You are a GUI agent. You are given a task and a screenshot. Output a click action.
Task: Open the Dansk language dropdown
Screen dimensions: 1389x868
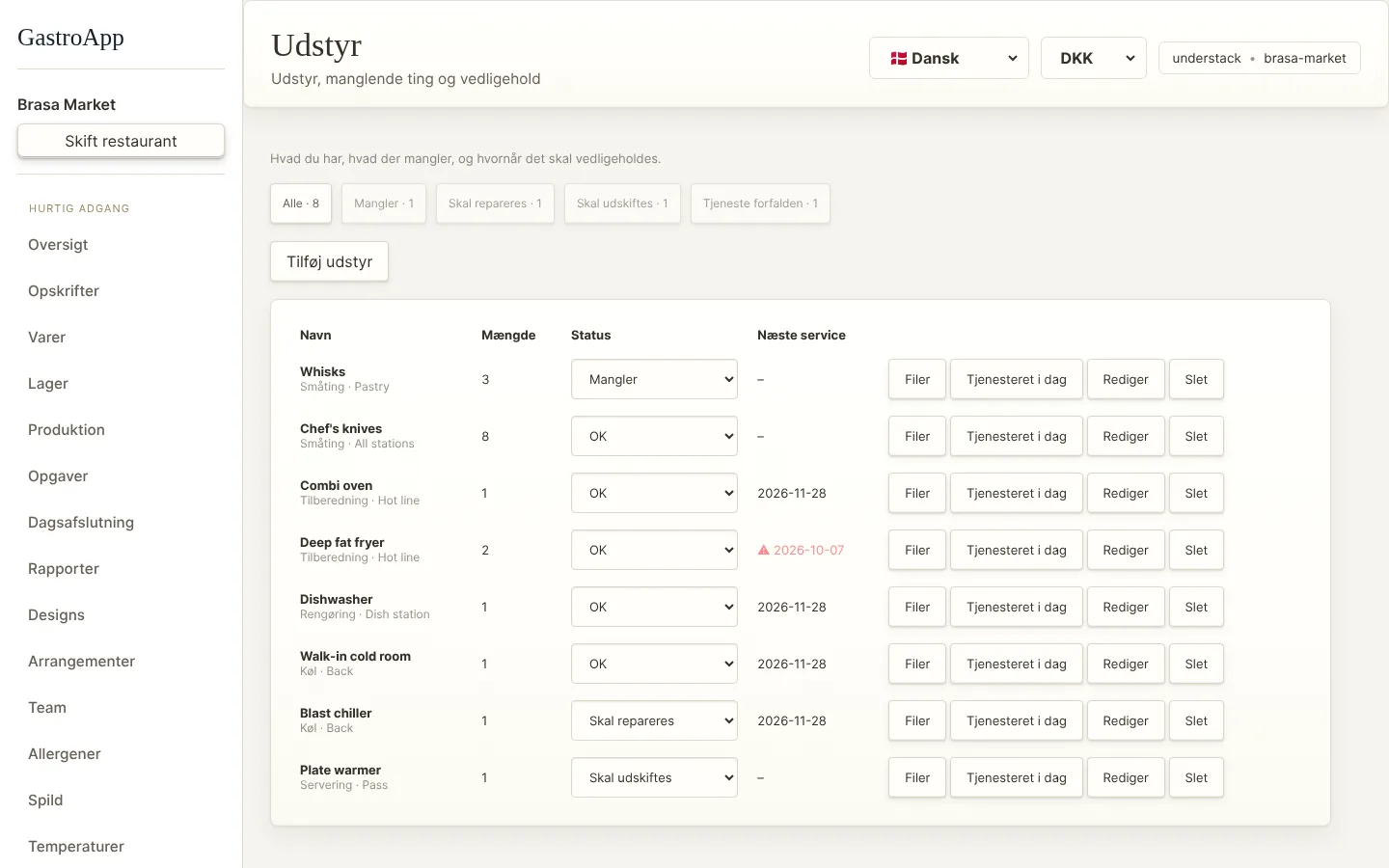[x=949, y=58]
